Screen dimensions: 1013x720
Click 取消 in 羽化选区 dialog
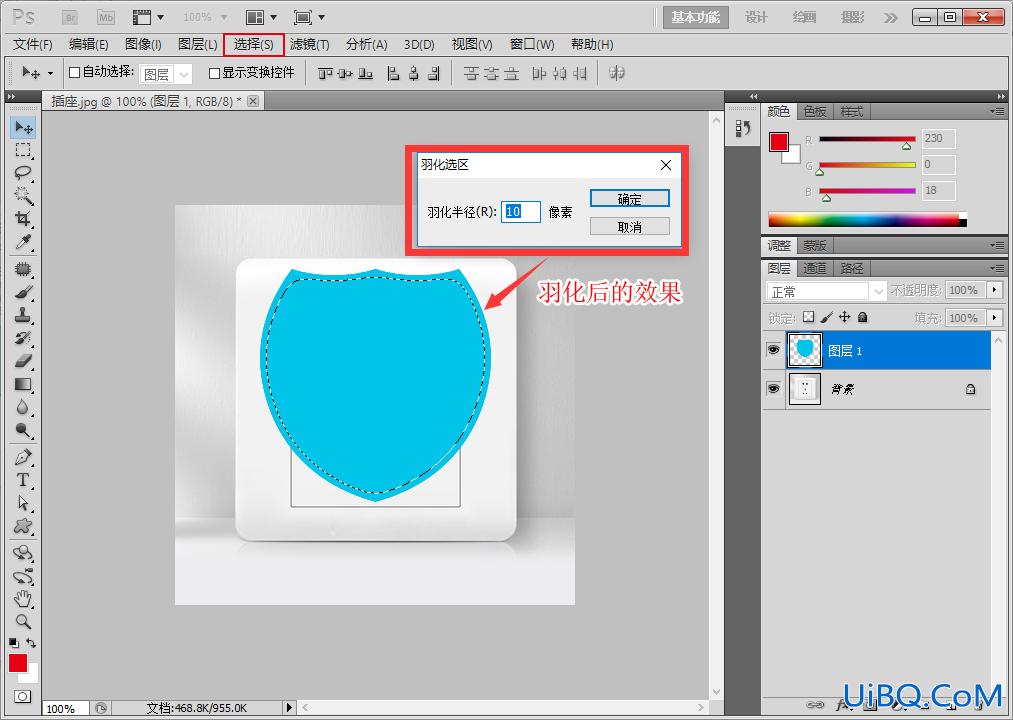(629, 227)
